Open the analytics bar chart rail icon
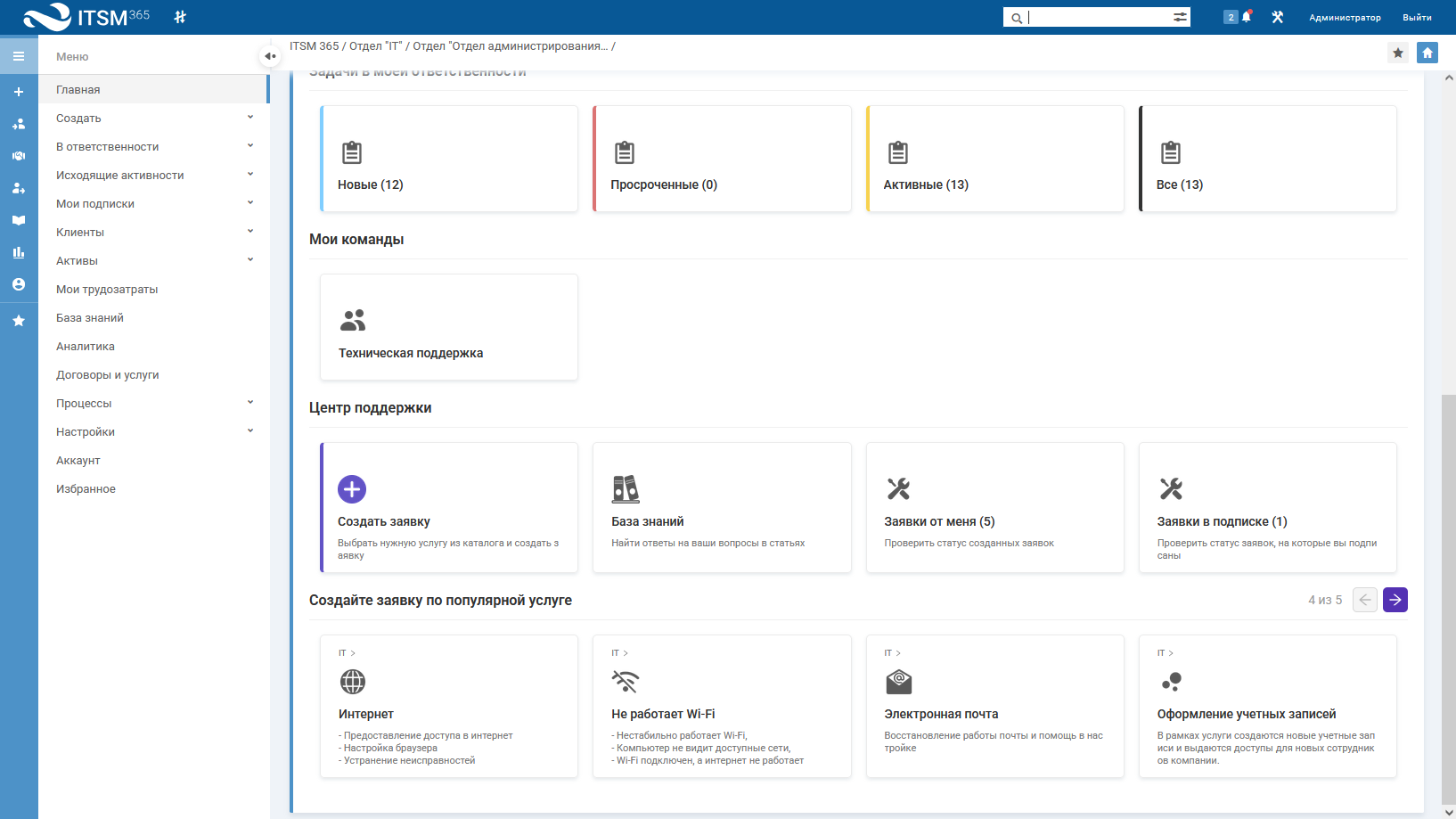 coord(19,252)
